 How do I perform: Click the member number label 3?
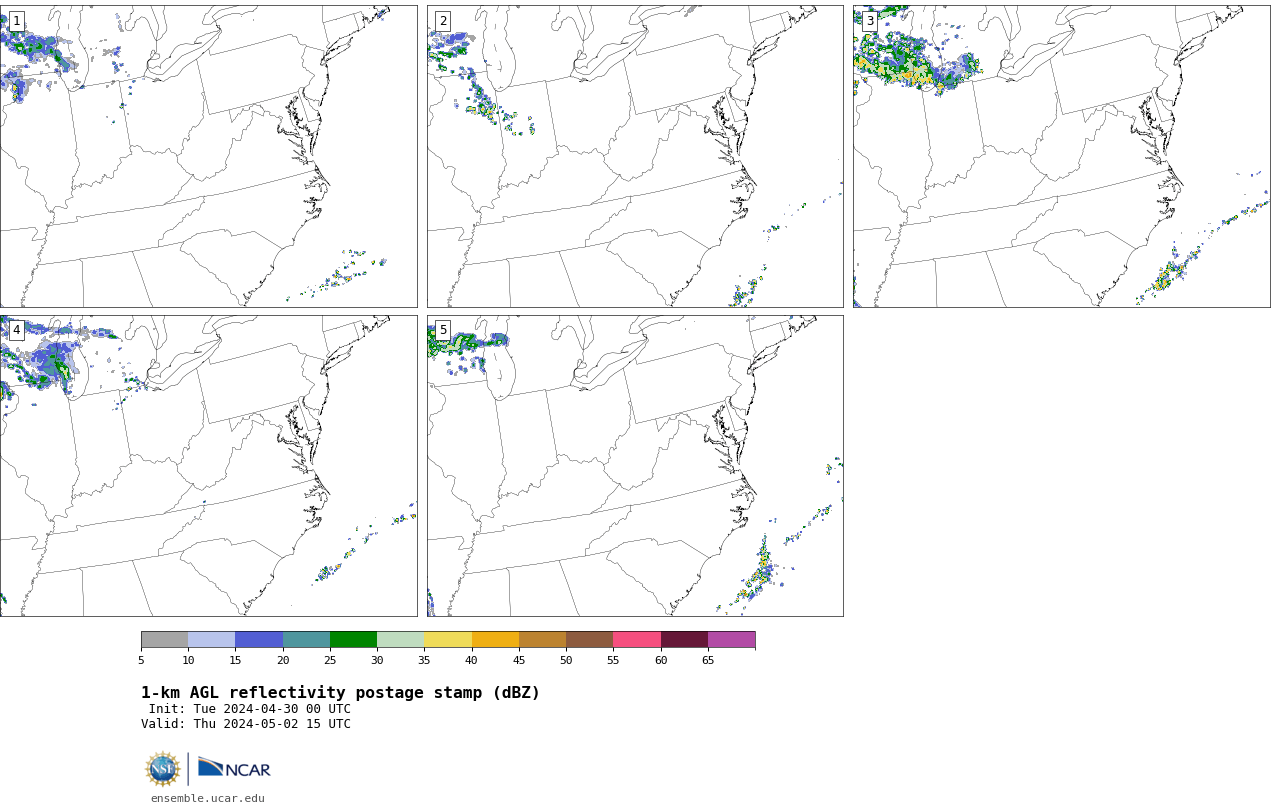(869, 21)
